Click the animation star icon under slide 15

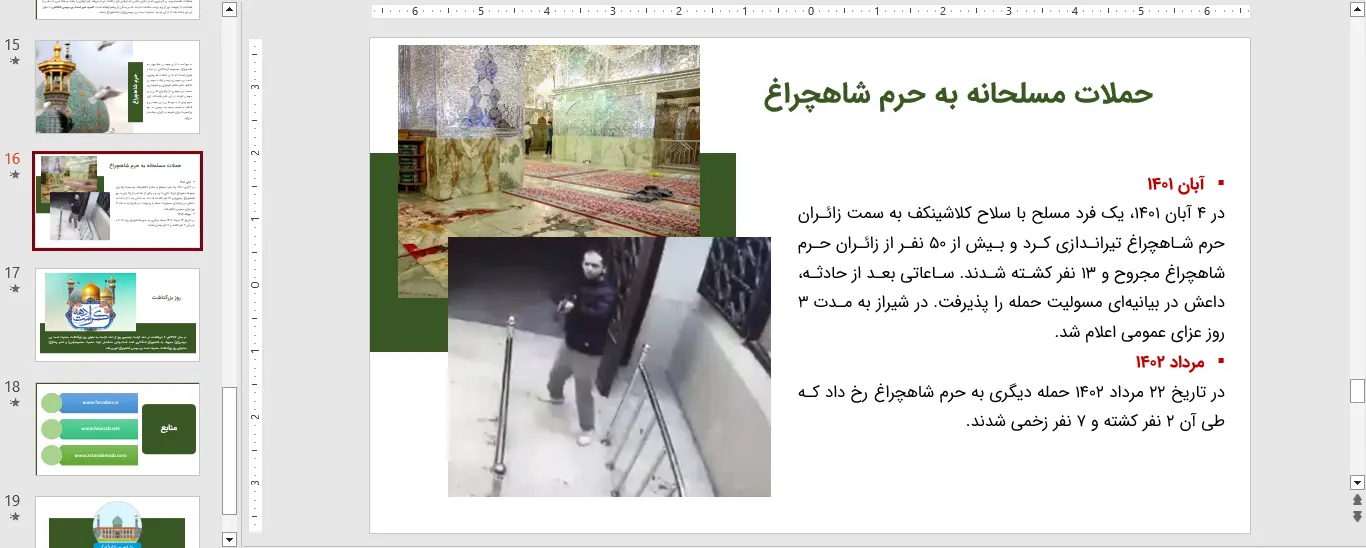(14, 60)
